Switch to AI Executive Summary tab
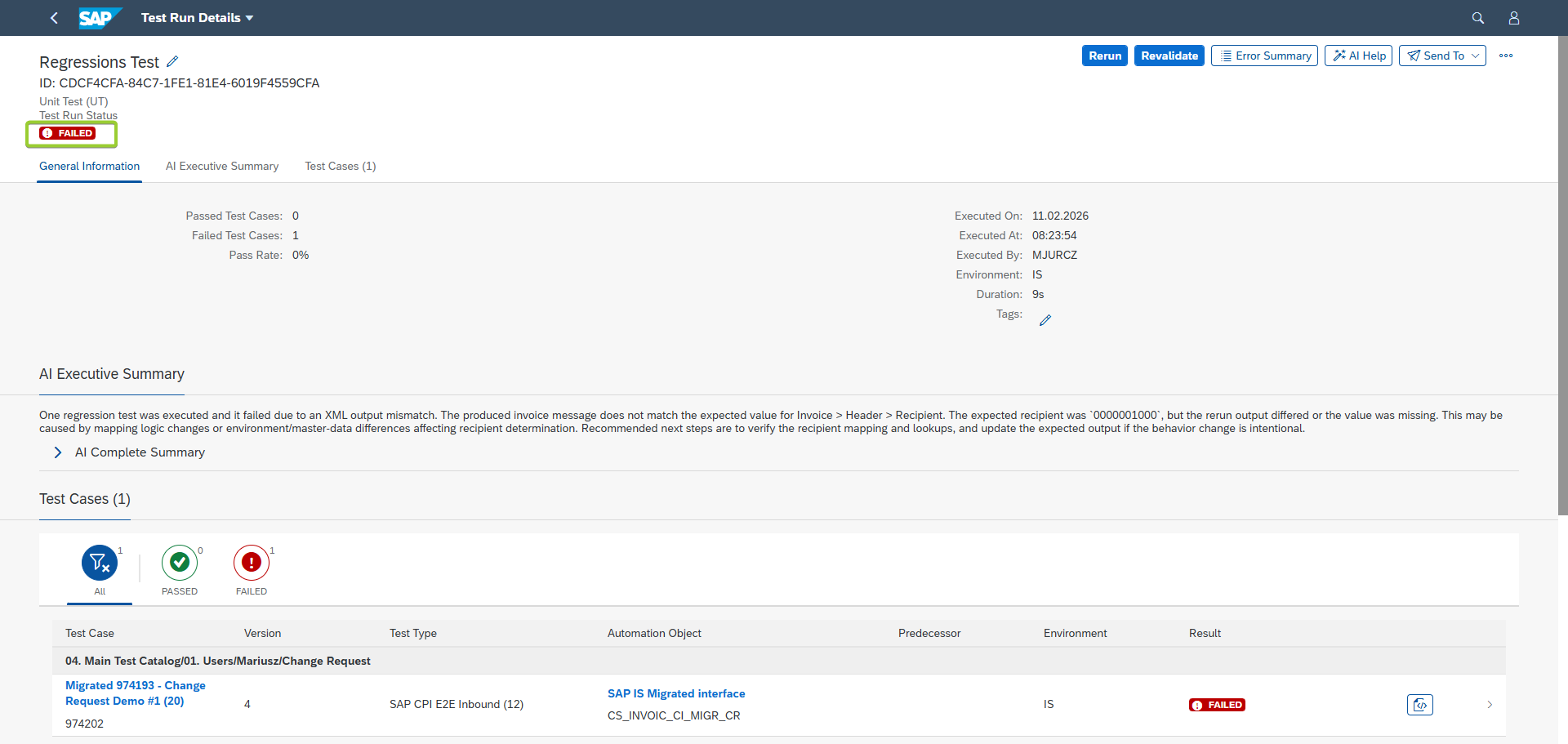1568x744 pixels. click(222, 166)
